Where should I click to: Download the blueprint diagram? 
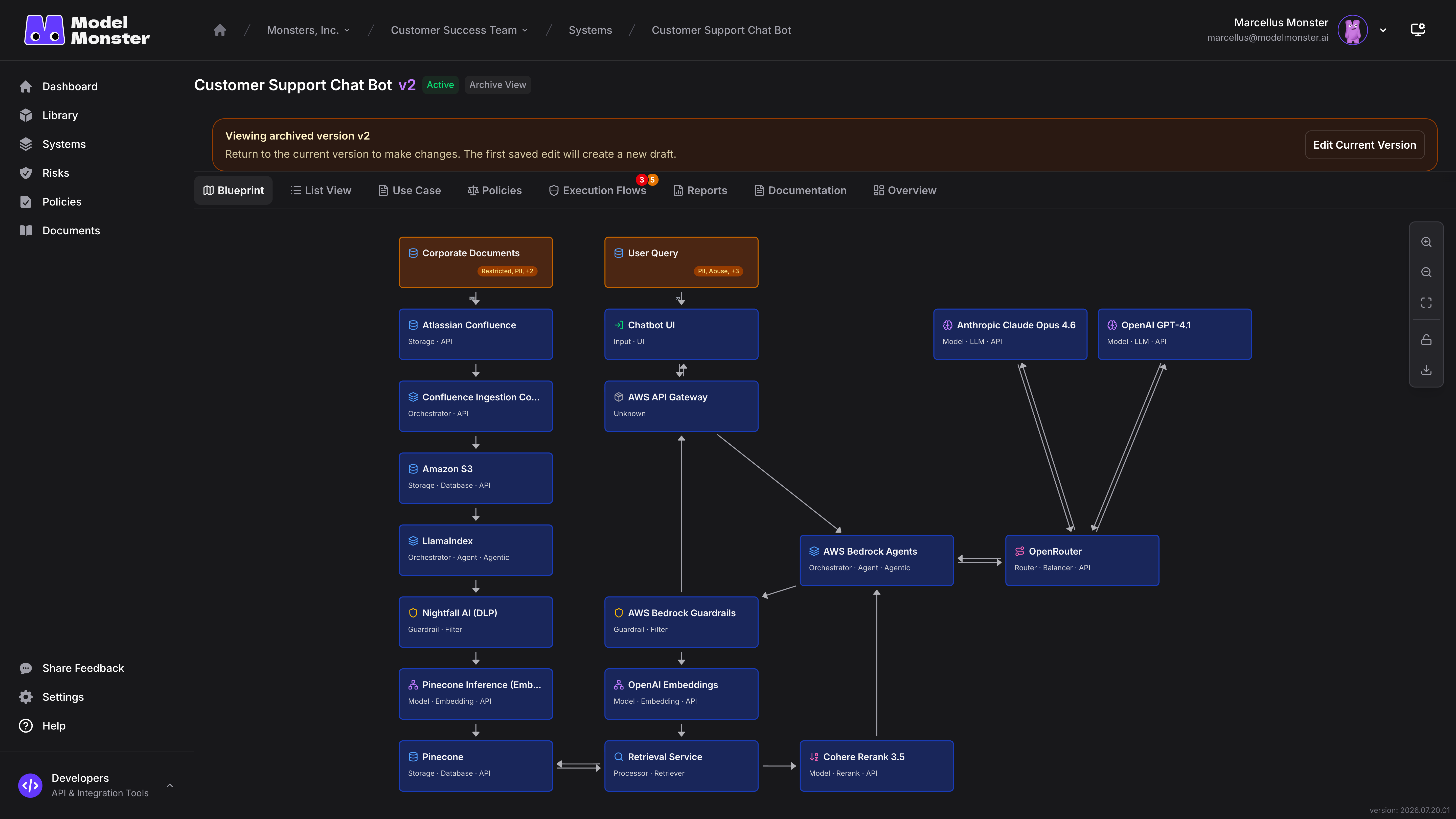(1426, 370)
